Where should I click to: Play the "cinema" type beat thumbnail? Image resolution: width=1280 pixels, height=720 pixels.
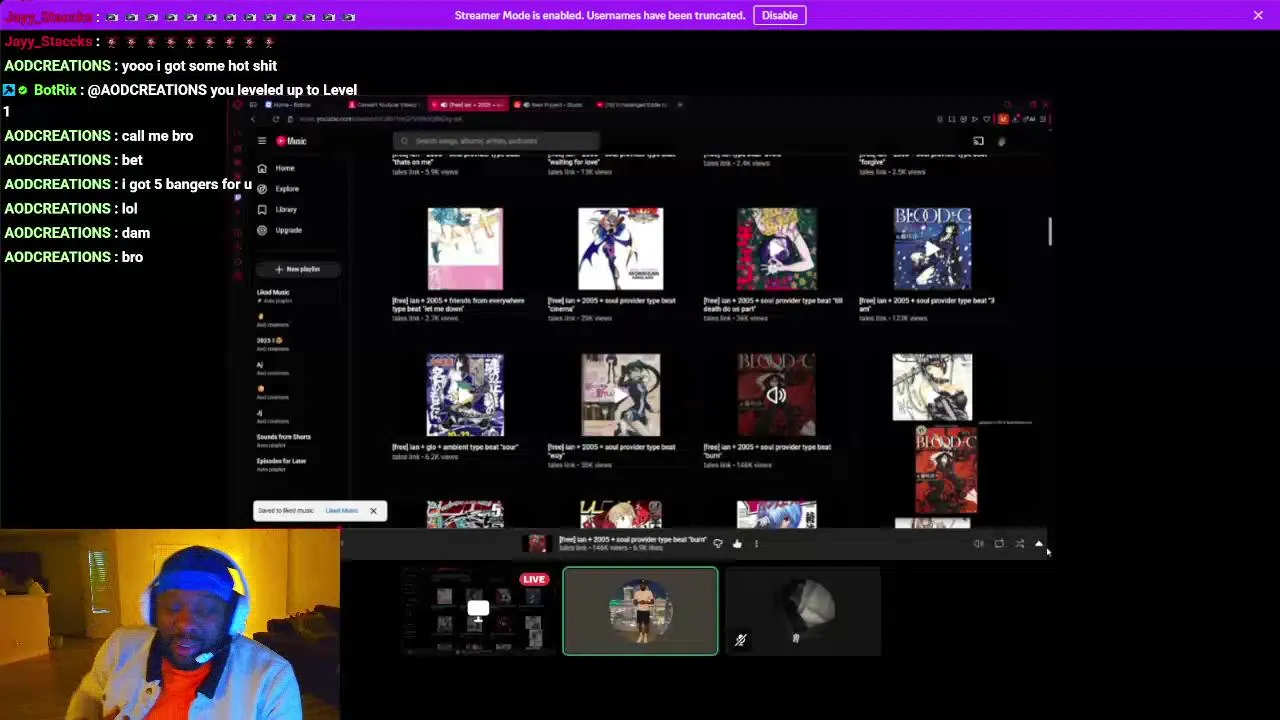(620, 249)
